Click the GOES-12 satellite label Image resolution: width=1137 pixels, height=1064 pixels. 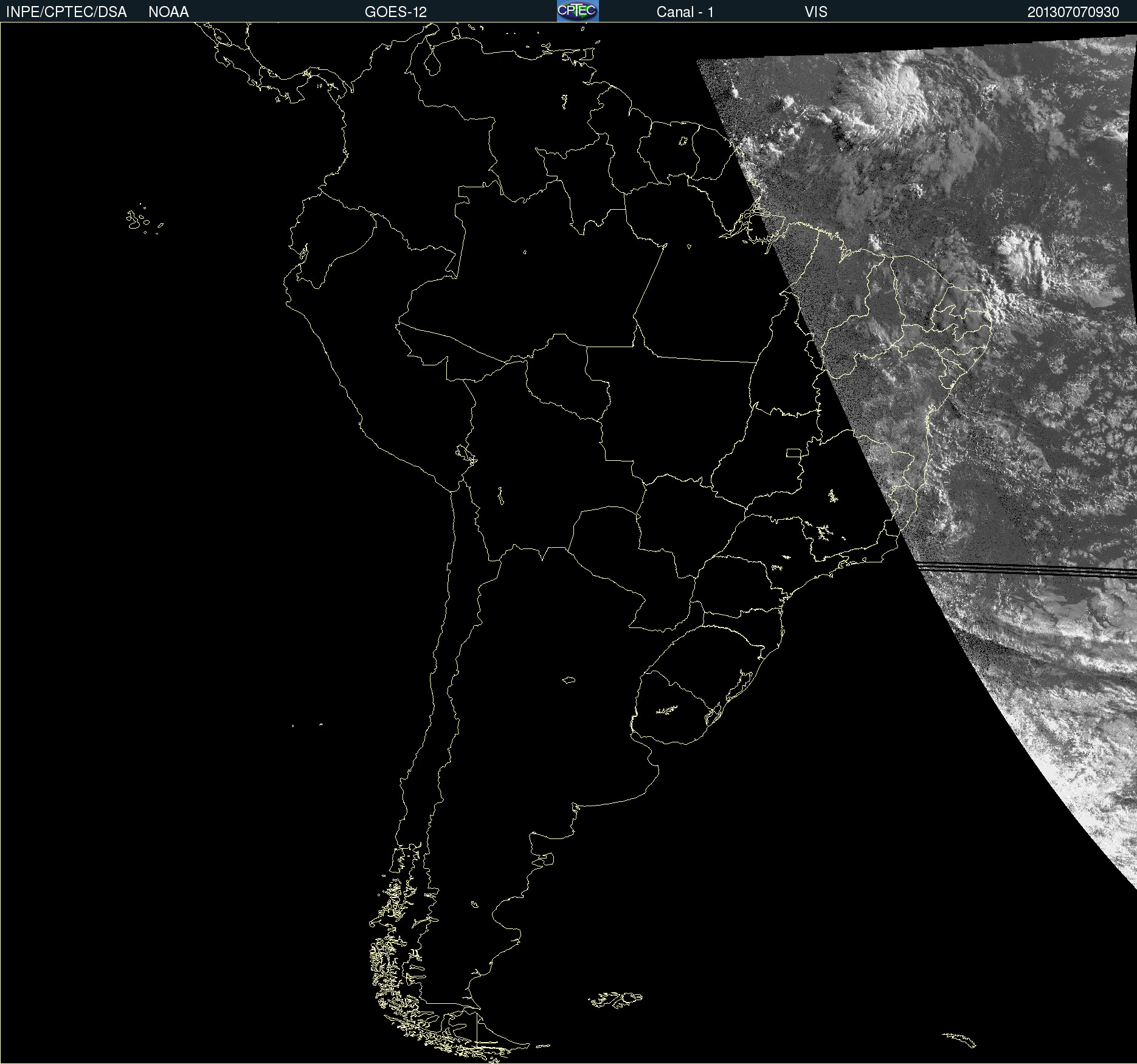[396, 12]
